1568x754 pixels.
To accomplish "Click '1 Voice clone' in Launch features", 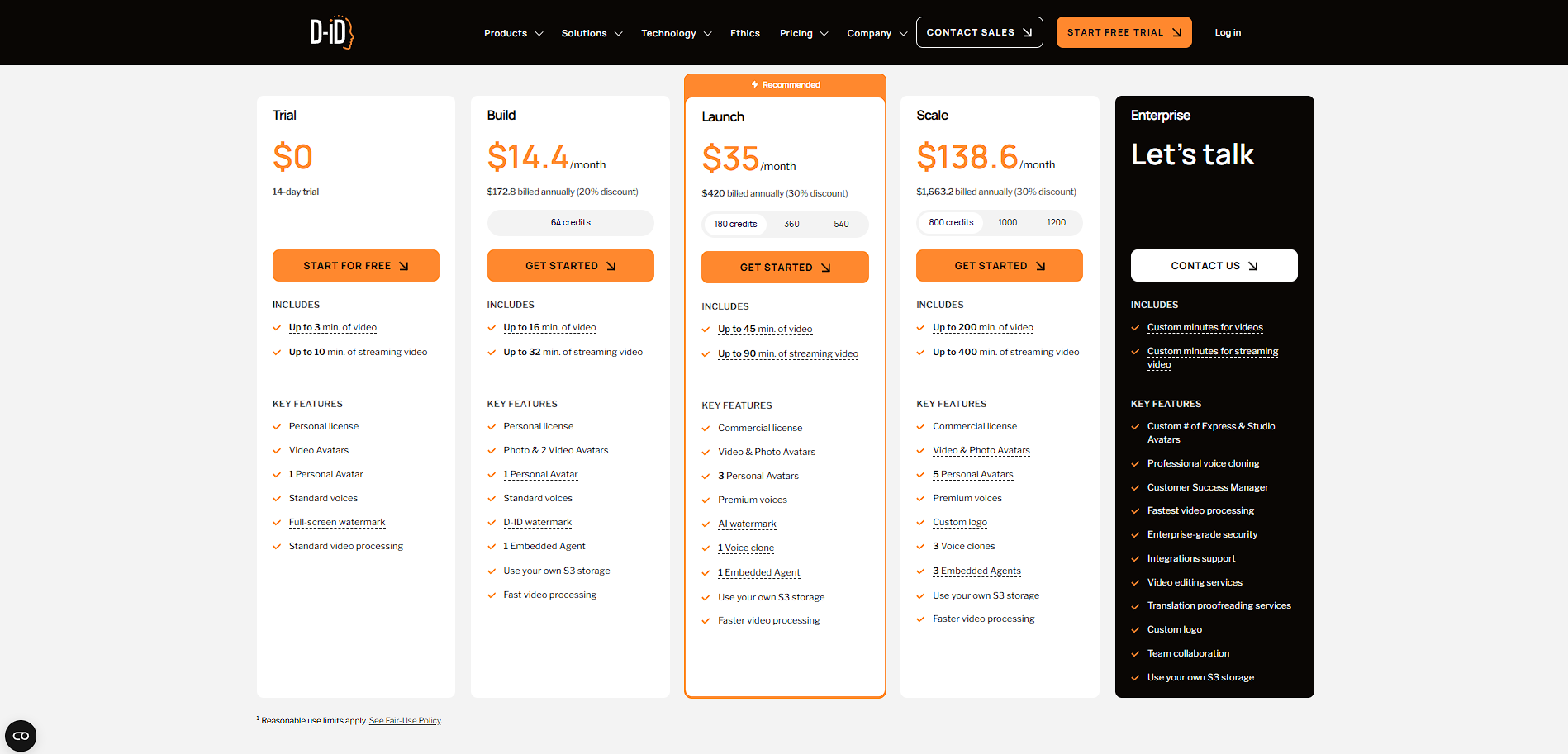I will pyautogui.click(x=746, y=548).
